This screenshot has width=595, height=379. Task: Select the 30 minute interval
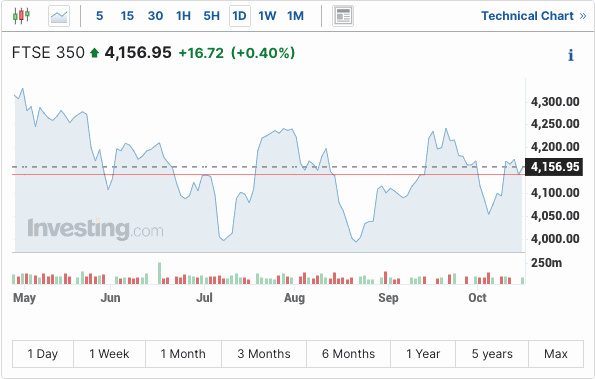[155, 16]
